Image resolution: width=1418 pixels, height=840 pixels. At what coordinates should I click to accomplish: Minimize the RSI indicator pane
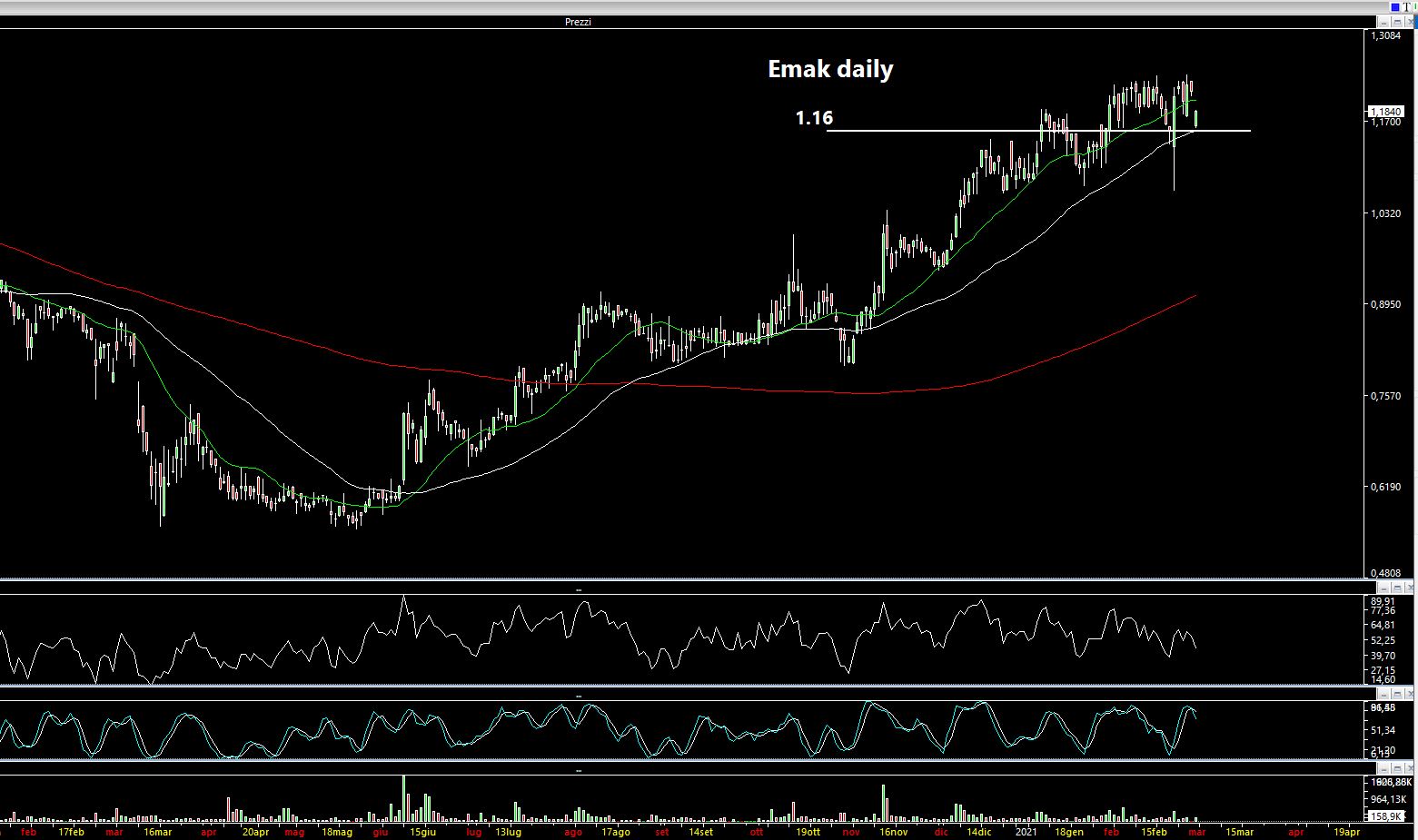coord(1383,588)
